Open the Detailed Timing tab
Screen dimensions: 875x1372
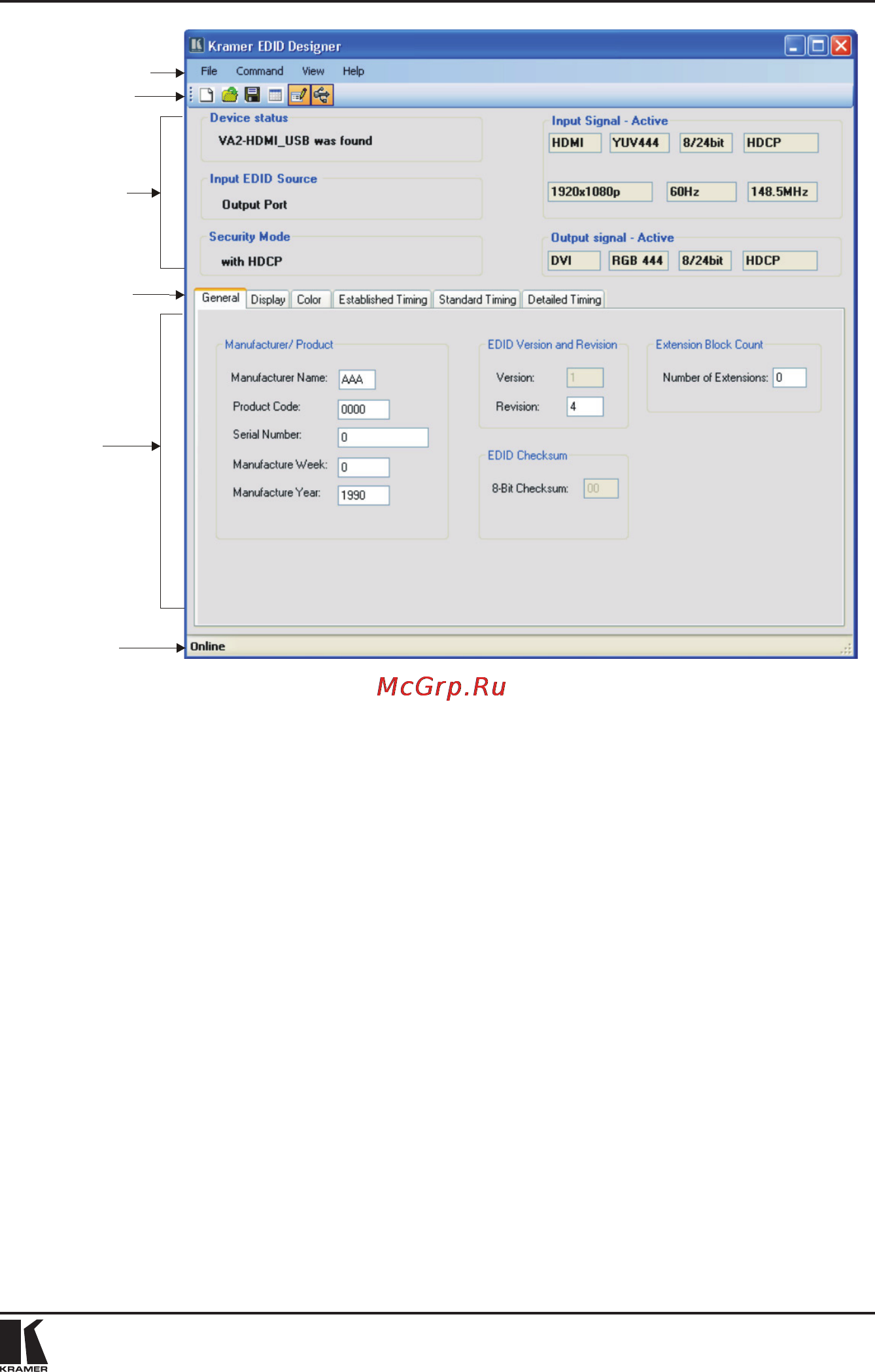564,299
